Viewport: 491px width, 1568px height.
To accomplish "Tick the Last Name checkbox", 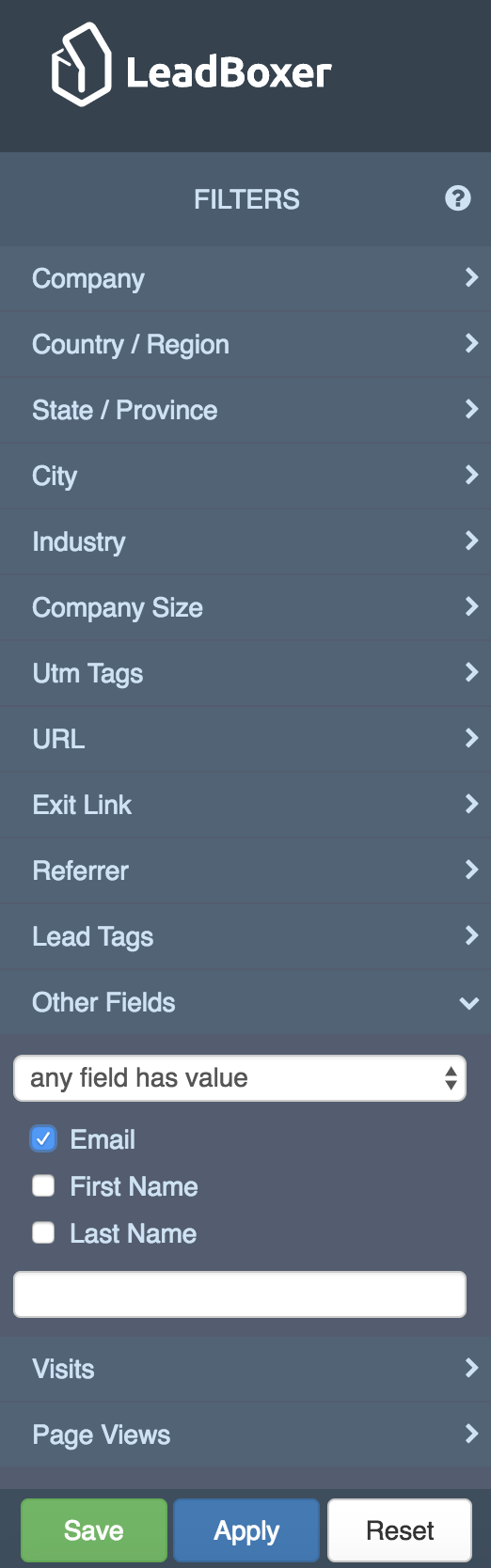I will (x=43, y=1232).
